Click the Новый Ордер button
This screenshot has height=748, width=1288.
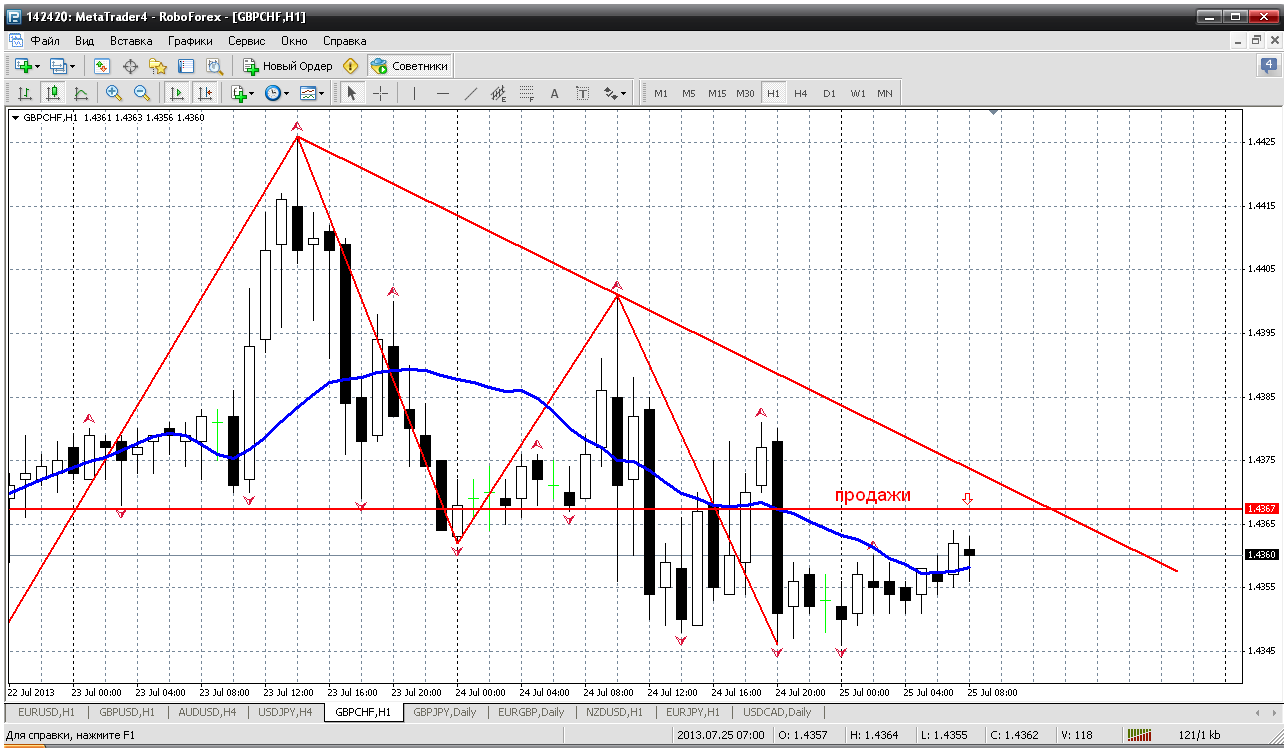point(287,66)
